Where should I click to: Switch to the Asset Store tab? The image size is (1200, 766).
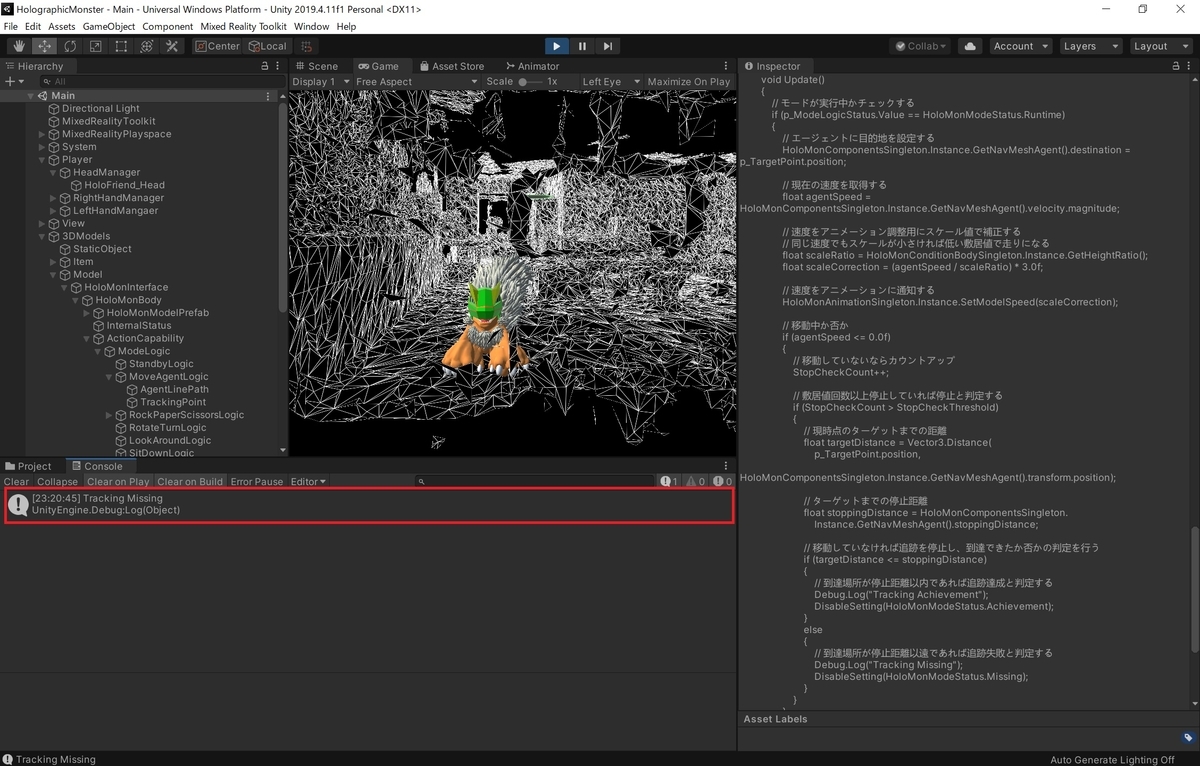tap(451, 66)
